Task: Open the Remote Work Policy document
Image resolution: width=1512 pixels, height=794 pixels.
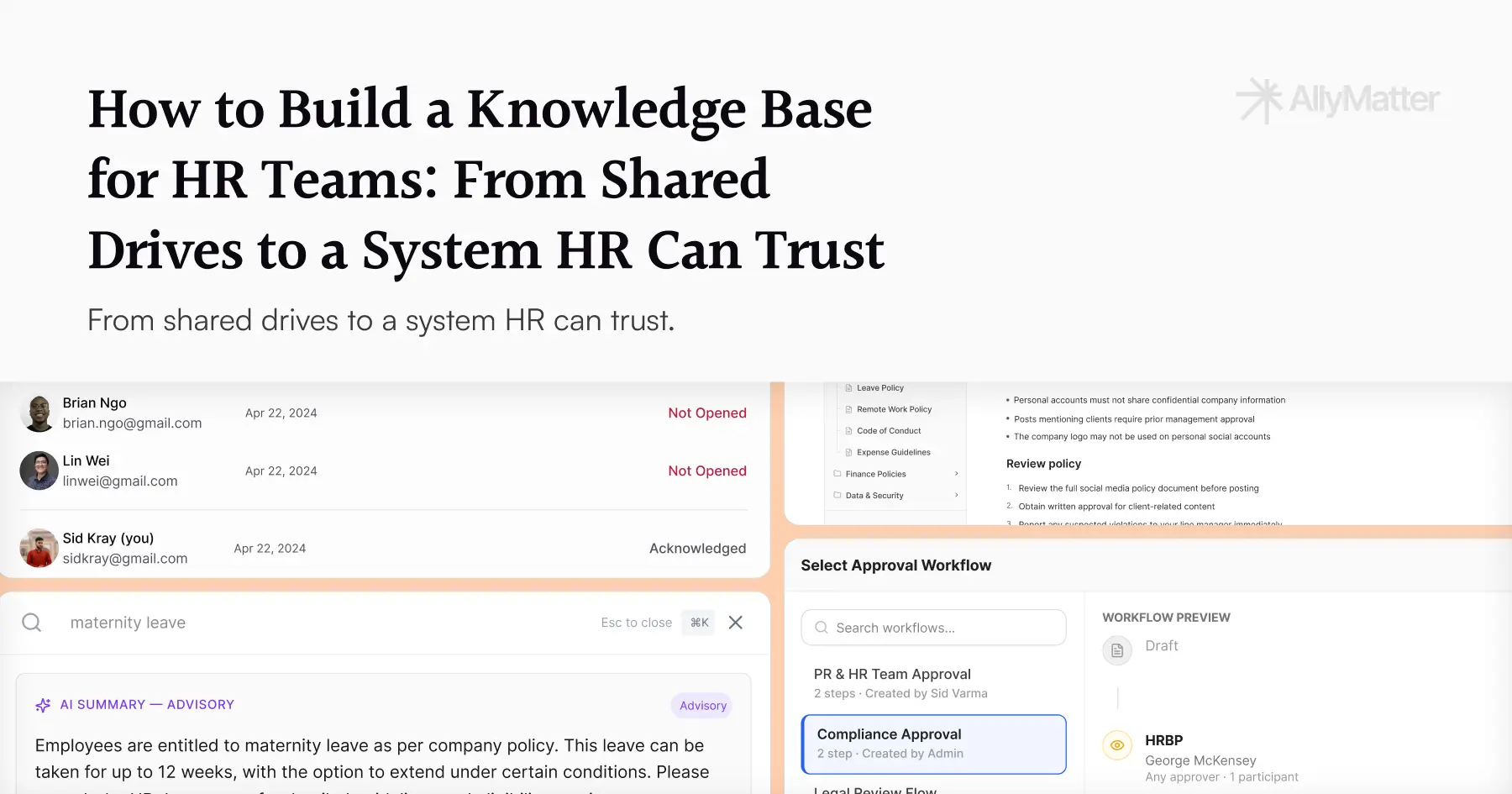Action: 894,409
